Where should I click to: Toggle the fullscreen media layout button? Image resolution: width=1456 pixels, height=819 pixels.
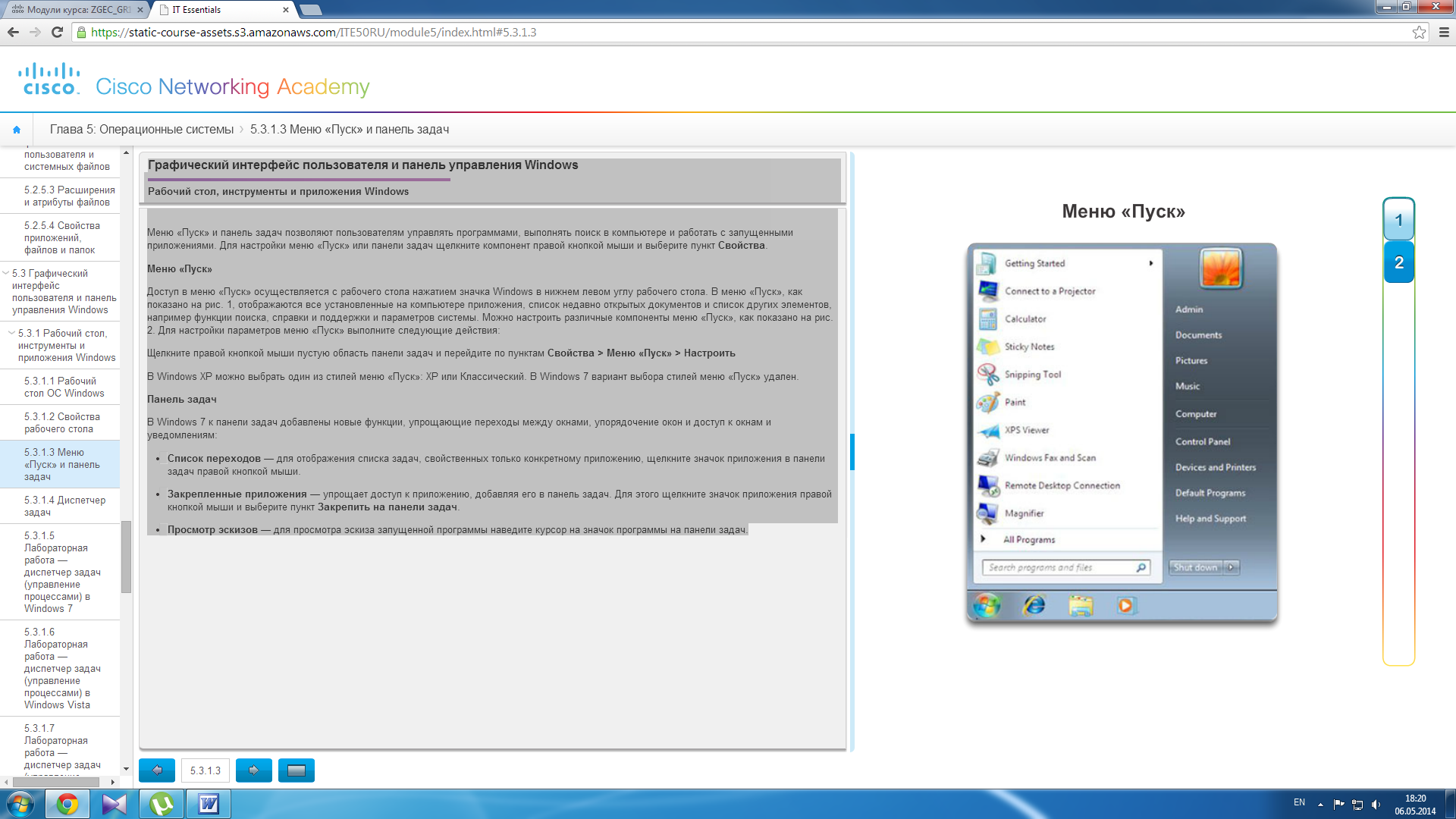click(297, 770)
